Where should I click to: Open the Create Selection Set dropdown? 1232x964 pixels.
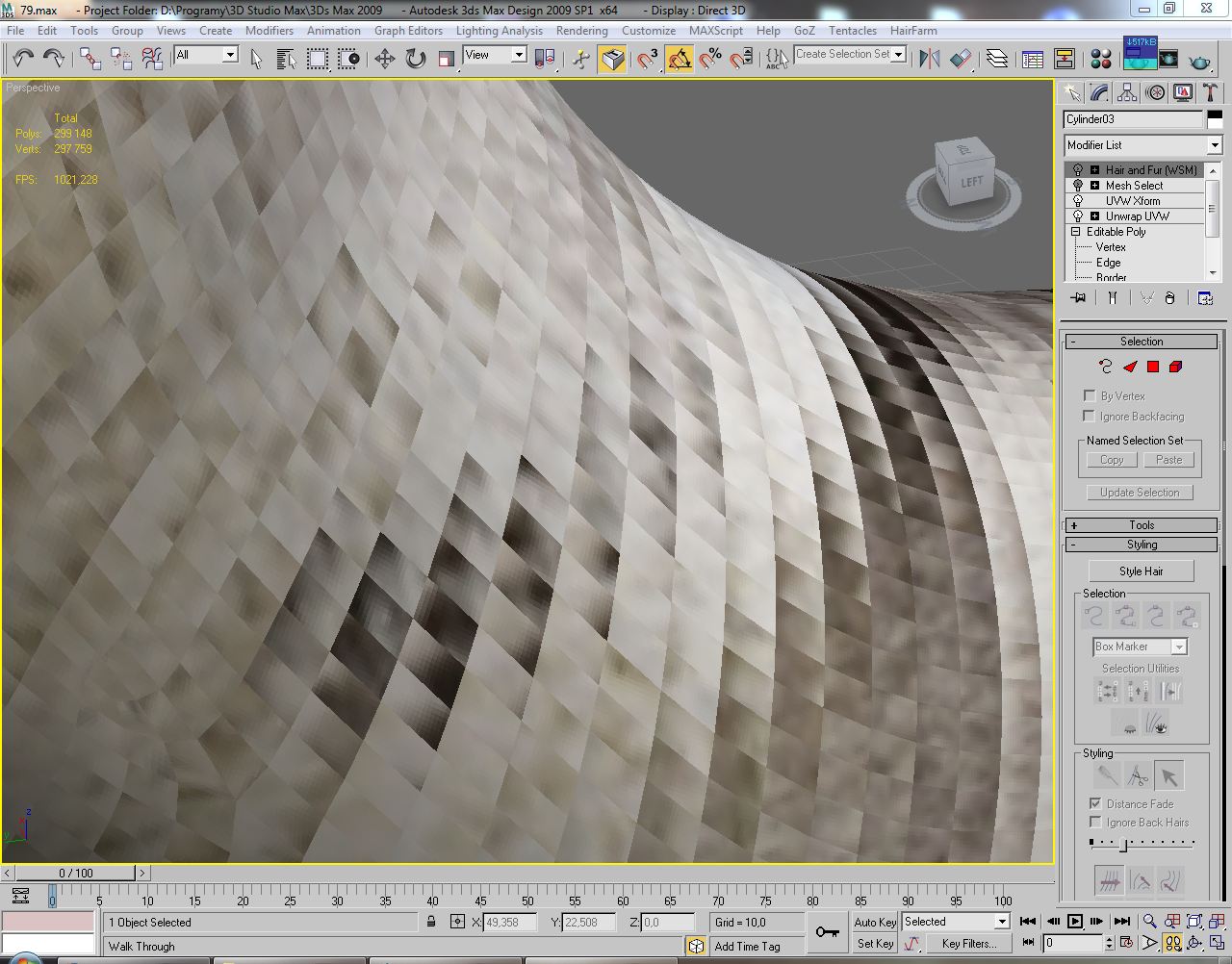pos(850,54)
